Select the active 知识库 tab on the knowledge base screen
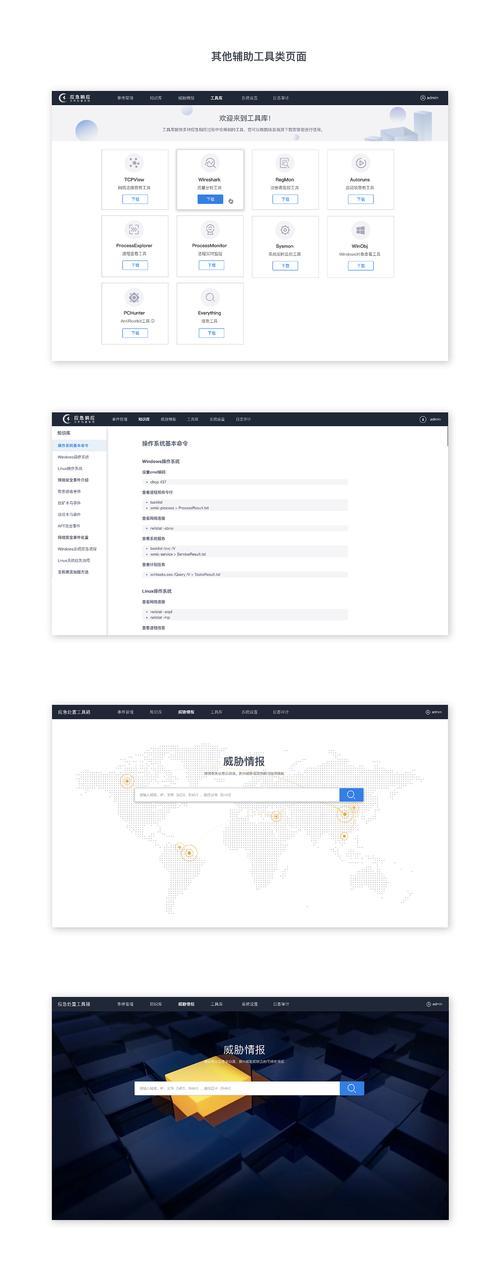Image resolution: width=500 pixels, height=1263 pixels. 144,419
